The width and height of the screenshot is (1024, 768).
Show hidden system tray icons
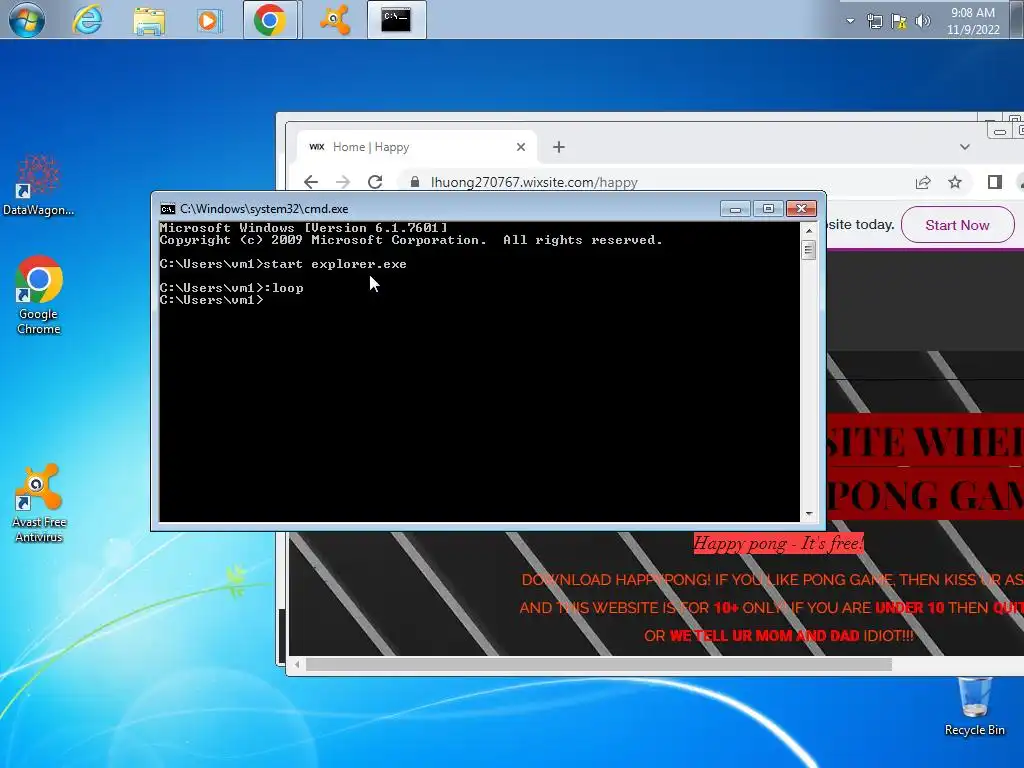pos(850,21)
